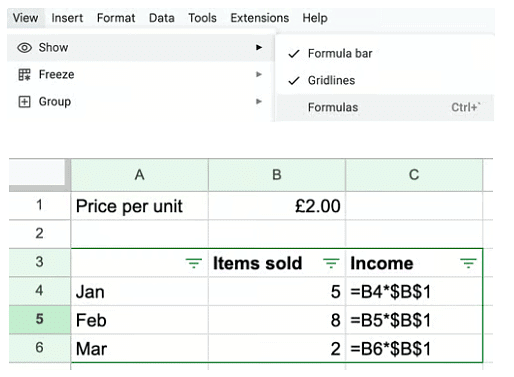Select the =B6*$B$1 formula cell
Image resolution: width=514 pixels, height=377 pixels.
[414, 348]
